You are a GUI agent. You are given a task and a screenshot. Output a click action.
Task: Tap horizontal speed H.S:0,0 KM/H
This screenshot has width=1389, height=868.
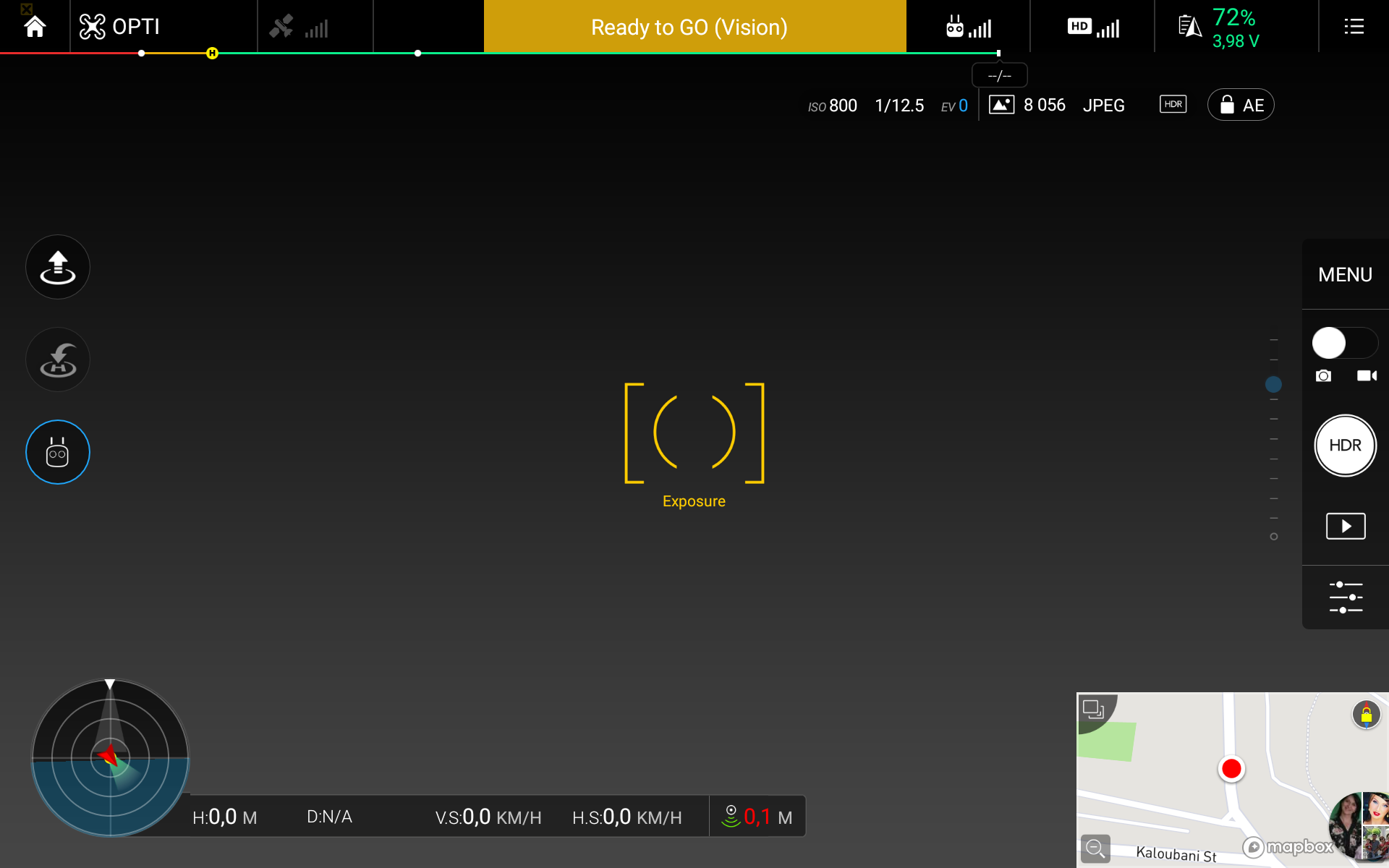pos(627,817)
